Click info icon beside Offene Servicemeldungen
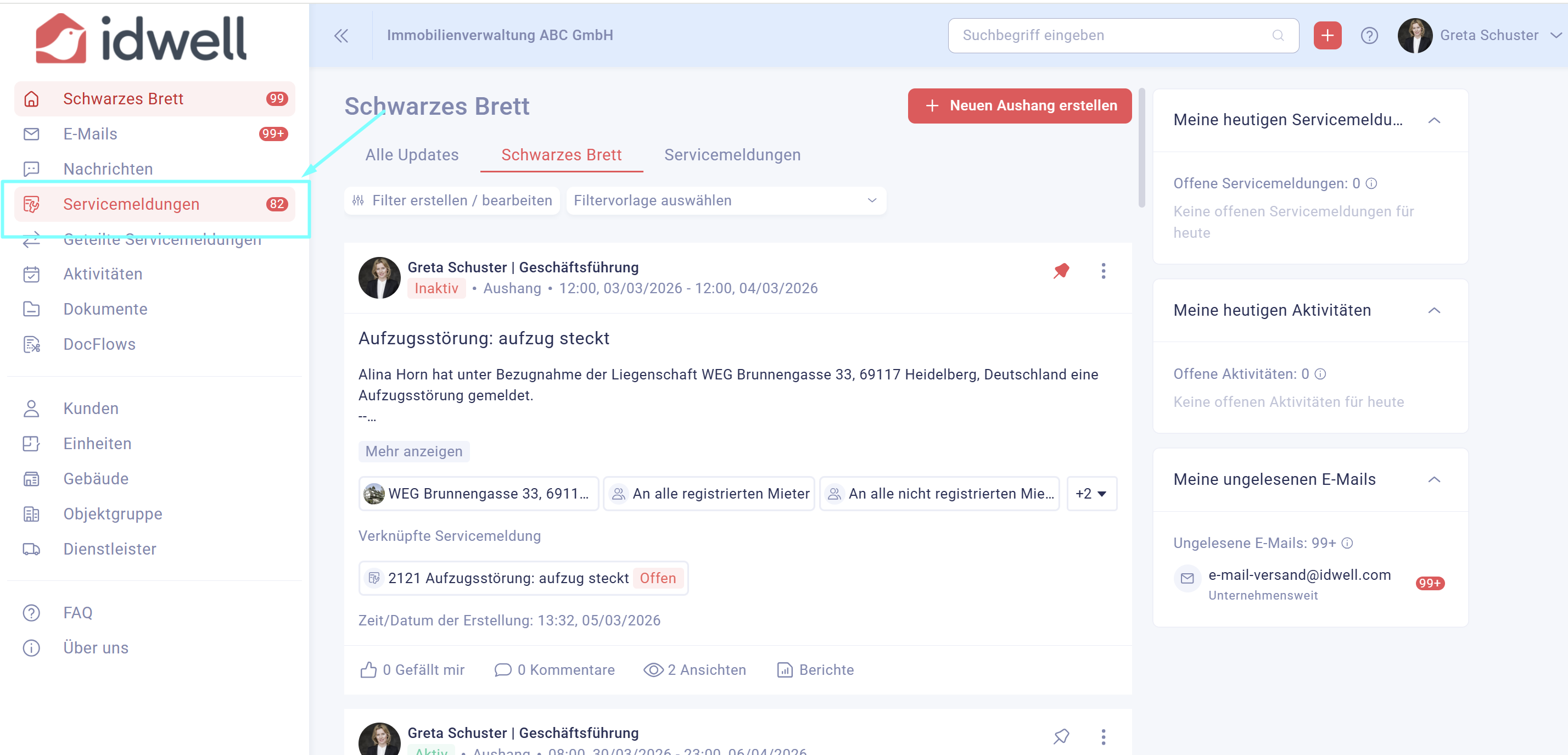1568x755 pixels. coord(1371,183)
